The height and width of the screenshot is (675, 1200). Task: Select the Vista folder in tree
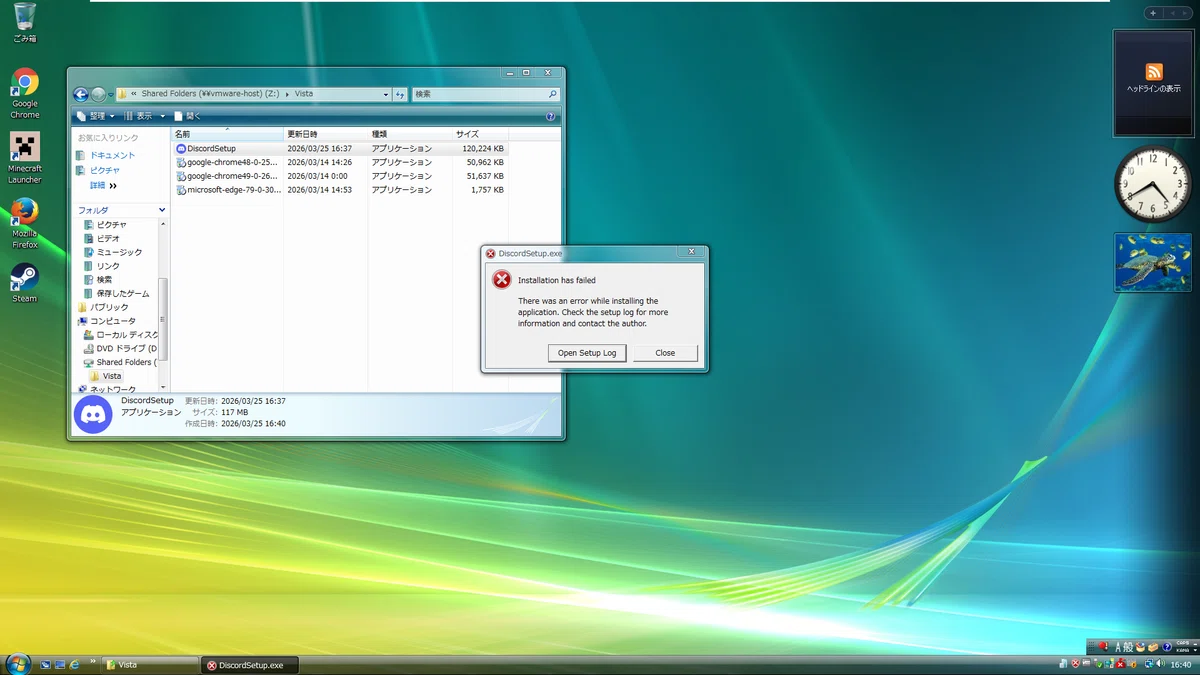[x=106, y=376]
